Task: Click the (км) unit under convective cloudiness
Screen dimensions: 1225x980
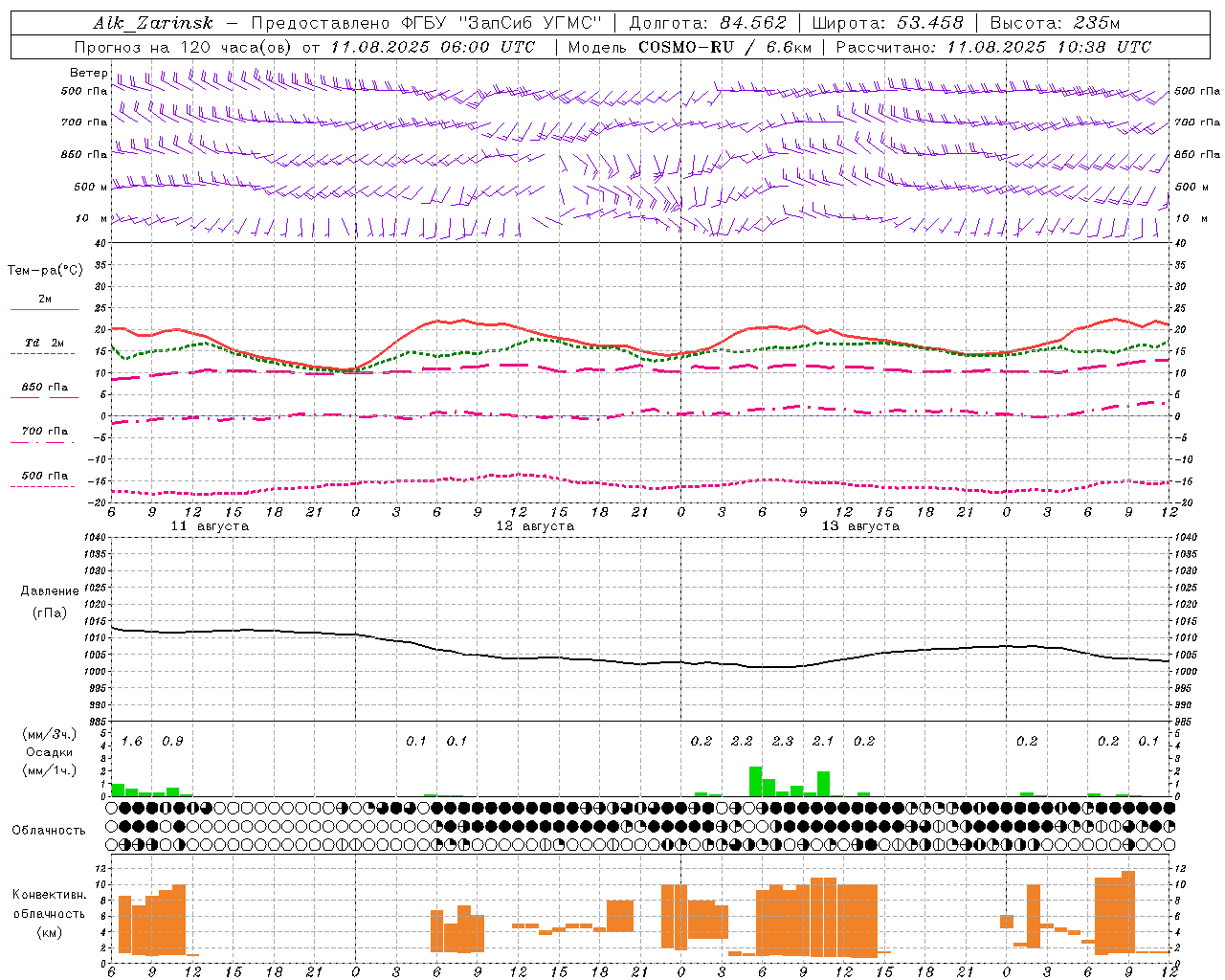Action: point(49,931)
